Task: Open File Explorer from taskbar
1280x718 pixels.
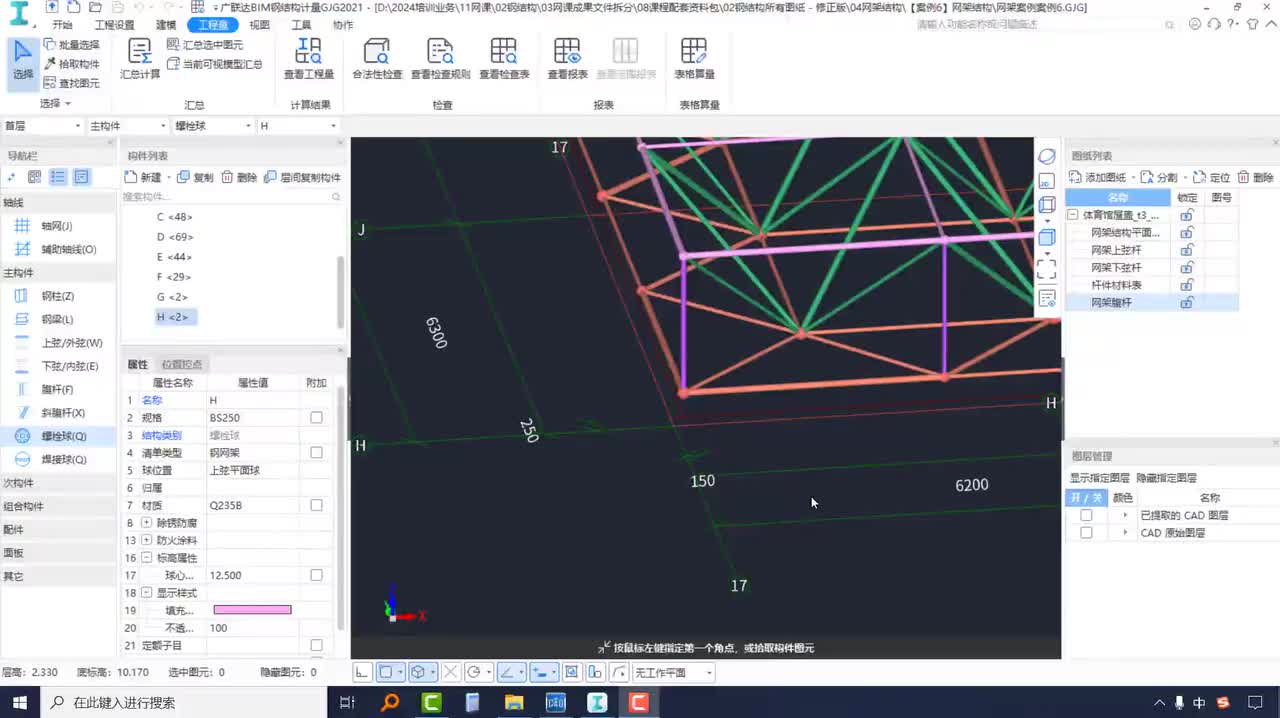Action: coord(514,703)
